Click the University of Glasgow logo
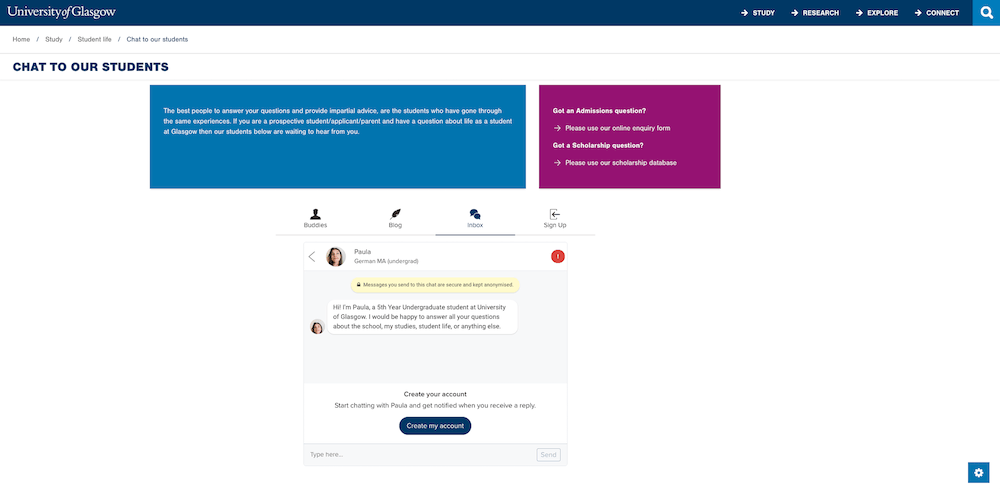 [62, 12]
